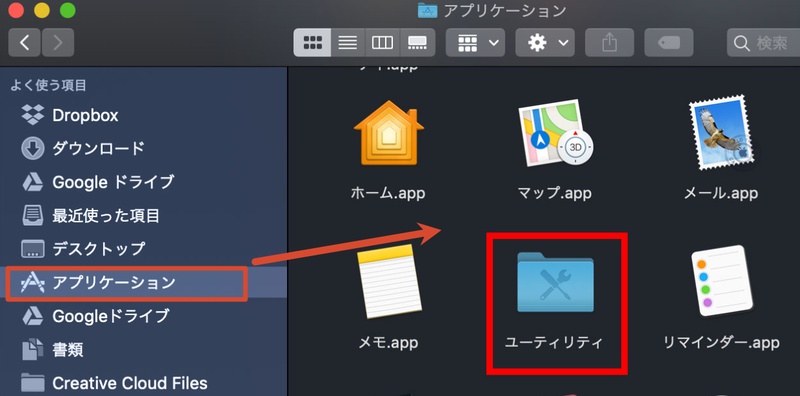Select the マップ.app maps icon
800x396 pixels.
point(555,134)
